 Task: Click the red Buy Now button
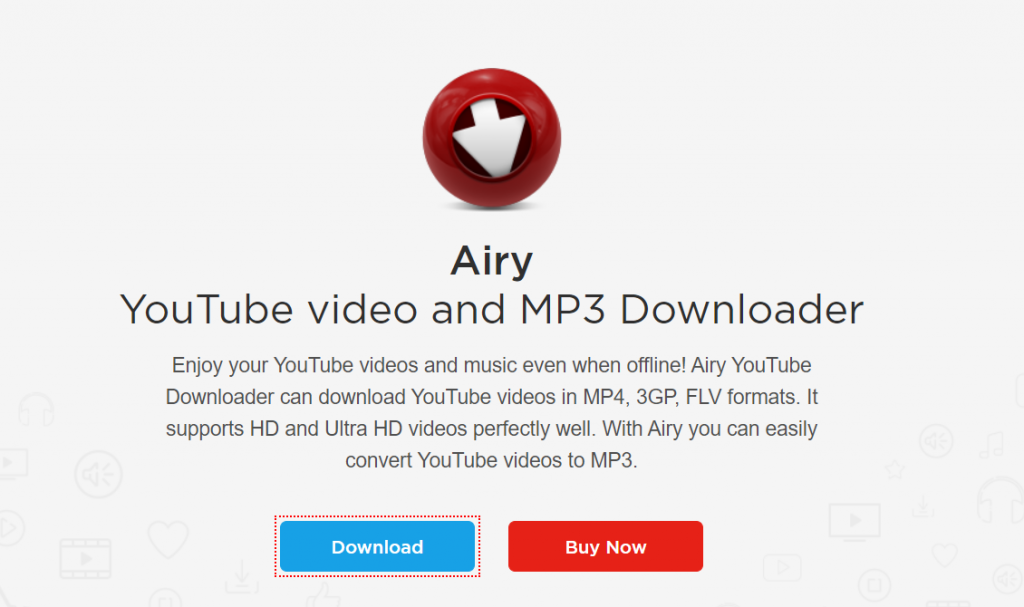(605, 546)
